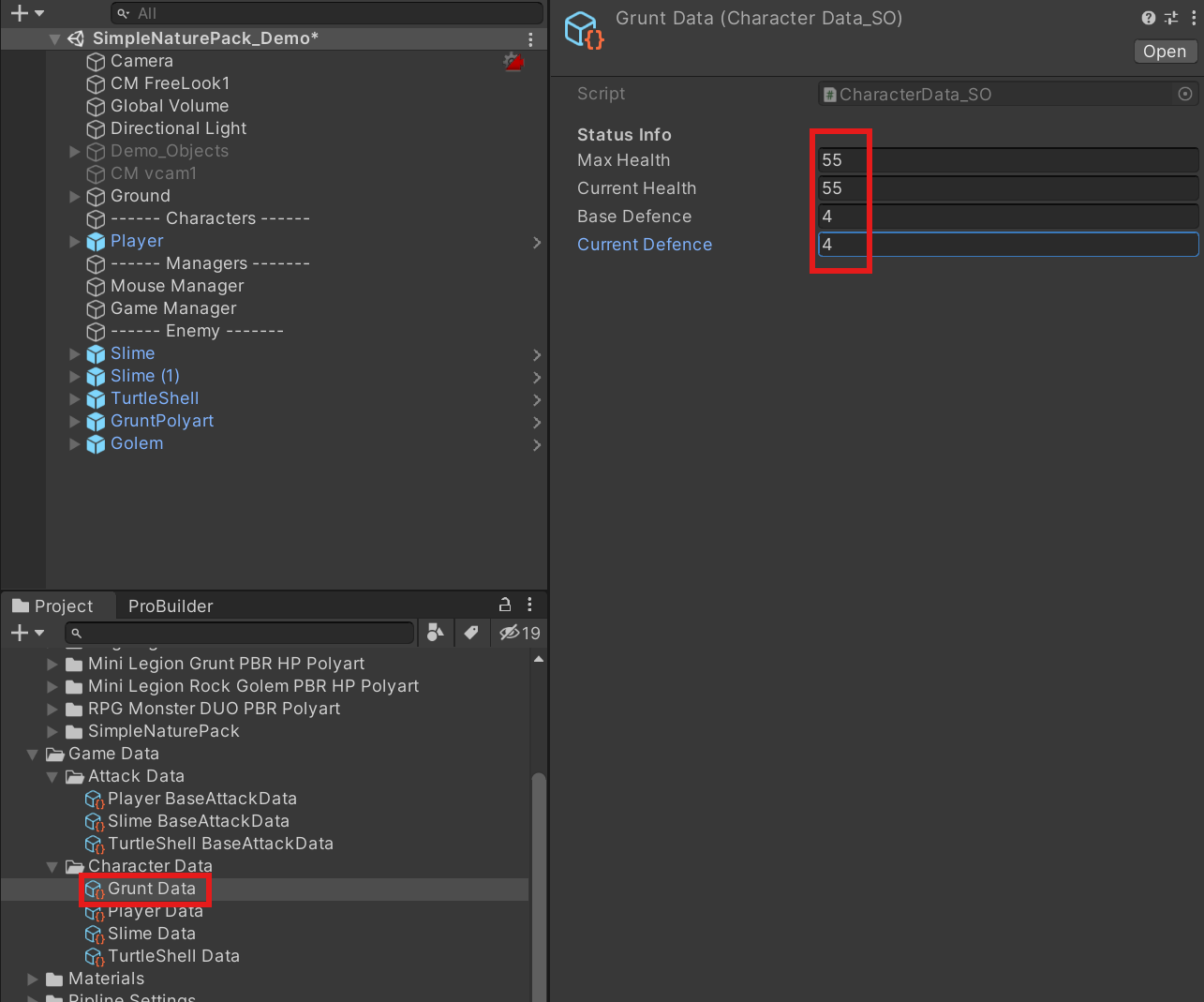Expand the Materials folder
This screenshot has width=1204, height=1002.
[x=33, y=979]
